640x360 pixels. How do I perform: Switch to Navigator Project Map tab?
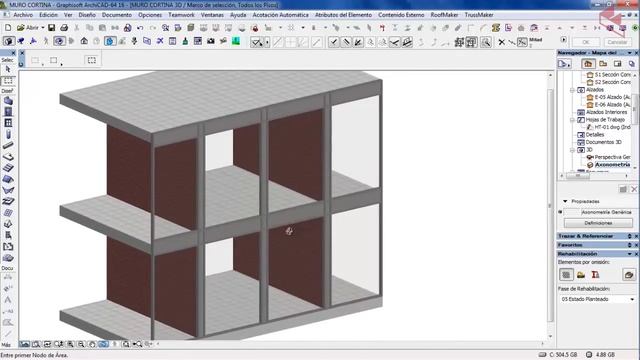588,64
